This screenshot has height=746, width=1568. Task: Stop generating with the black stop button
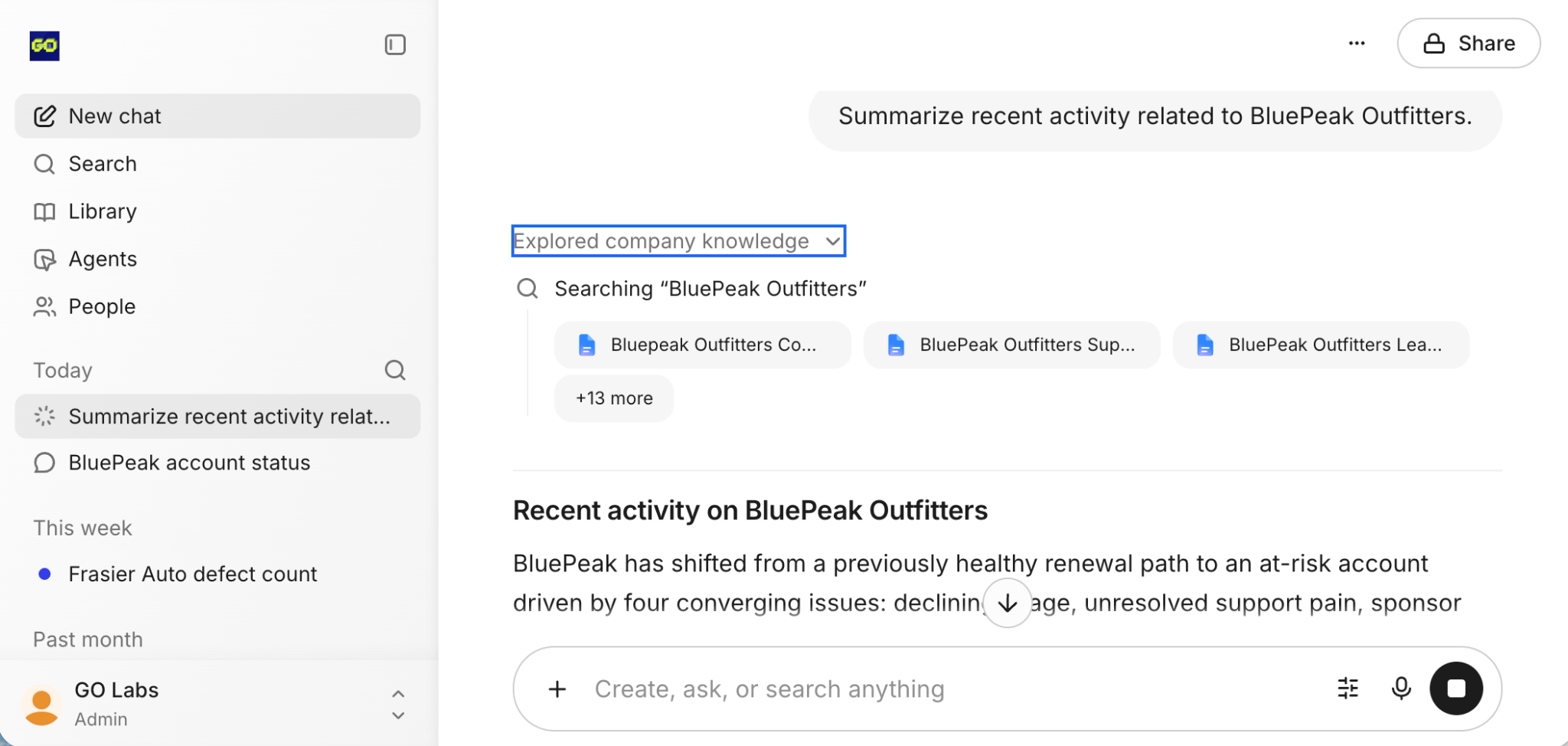point(1456,689)
